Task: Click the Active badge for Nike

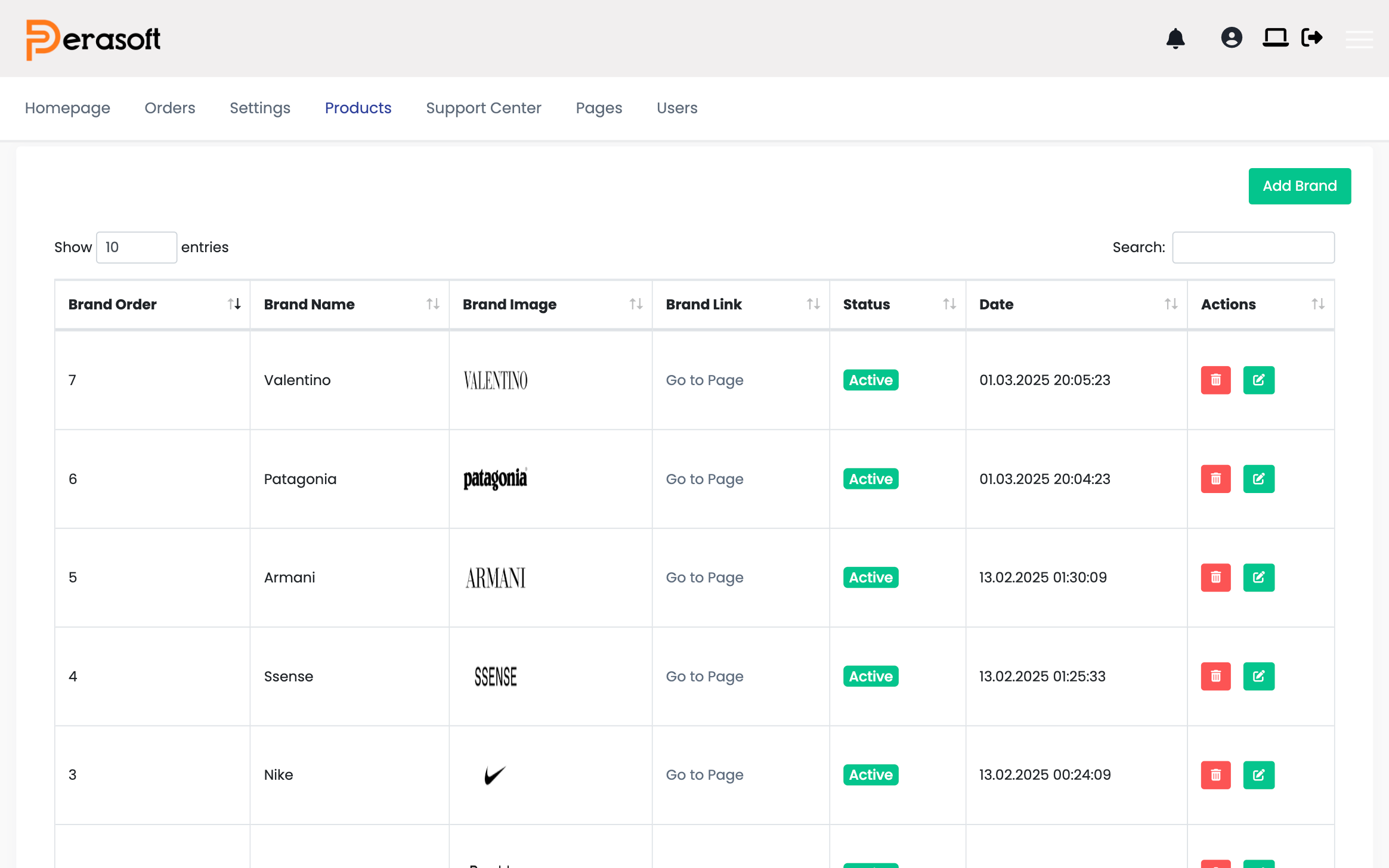Action: click(871, 775)
